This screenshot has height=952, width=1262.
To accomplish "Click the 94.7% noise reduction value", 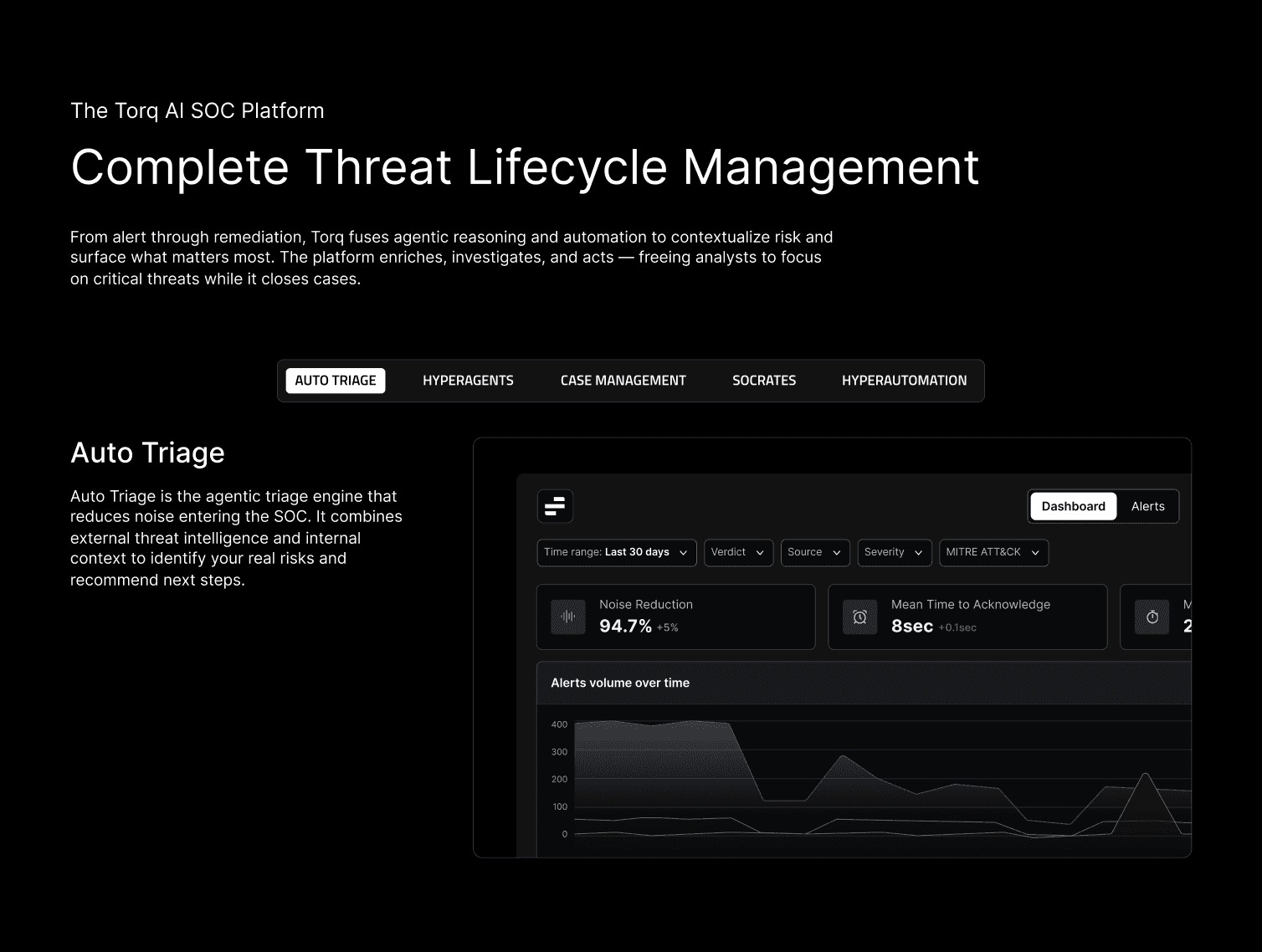I will click(625, 626).
